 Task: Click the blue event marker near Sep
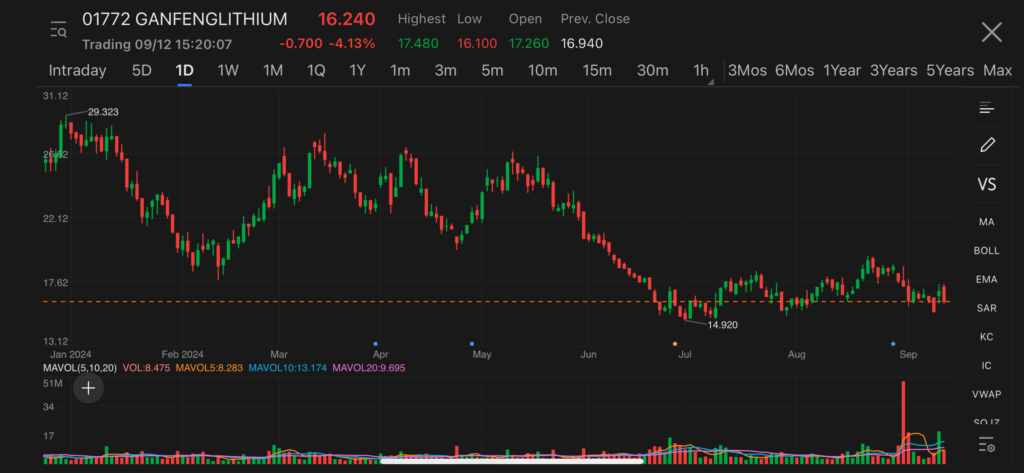click(893, 343)
